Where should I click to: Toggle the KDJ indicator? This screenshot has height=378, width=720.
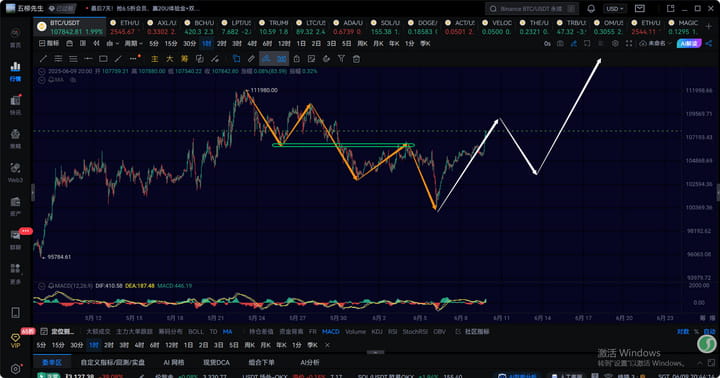[377, 332]
